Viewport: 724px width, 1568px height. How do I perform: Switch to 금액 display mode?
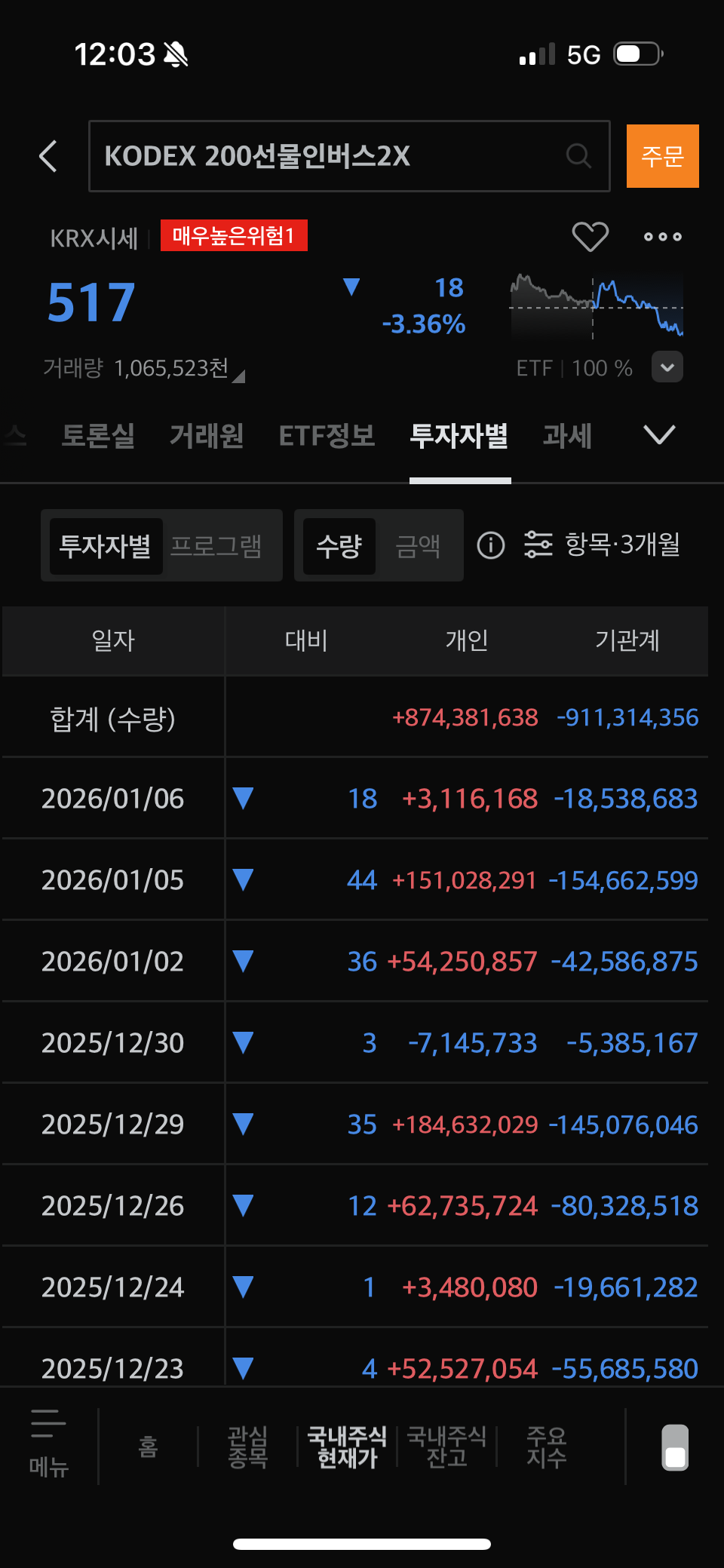418,546
